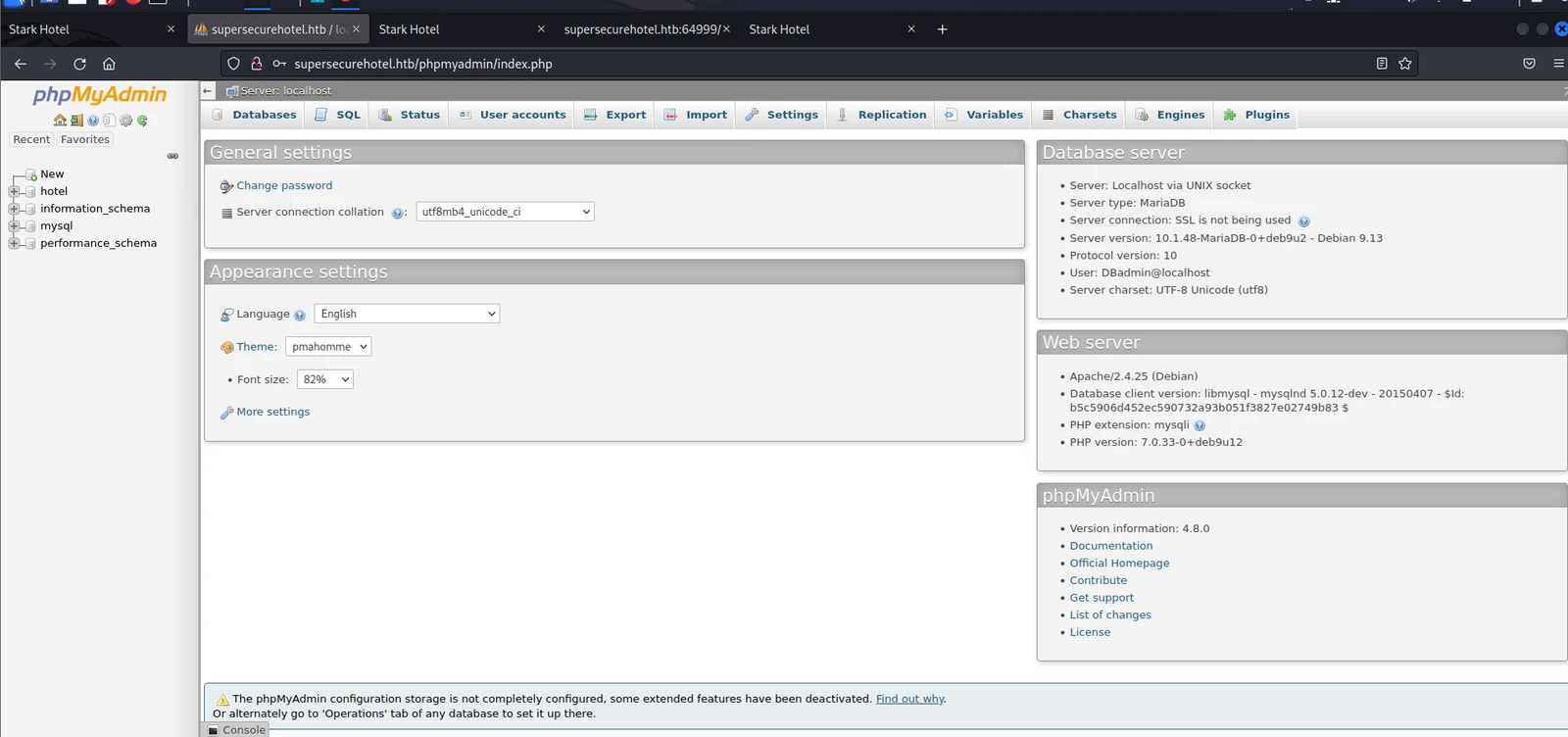Expand the information_schema tree node

tap(14, 209)
